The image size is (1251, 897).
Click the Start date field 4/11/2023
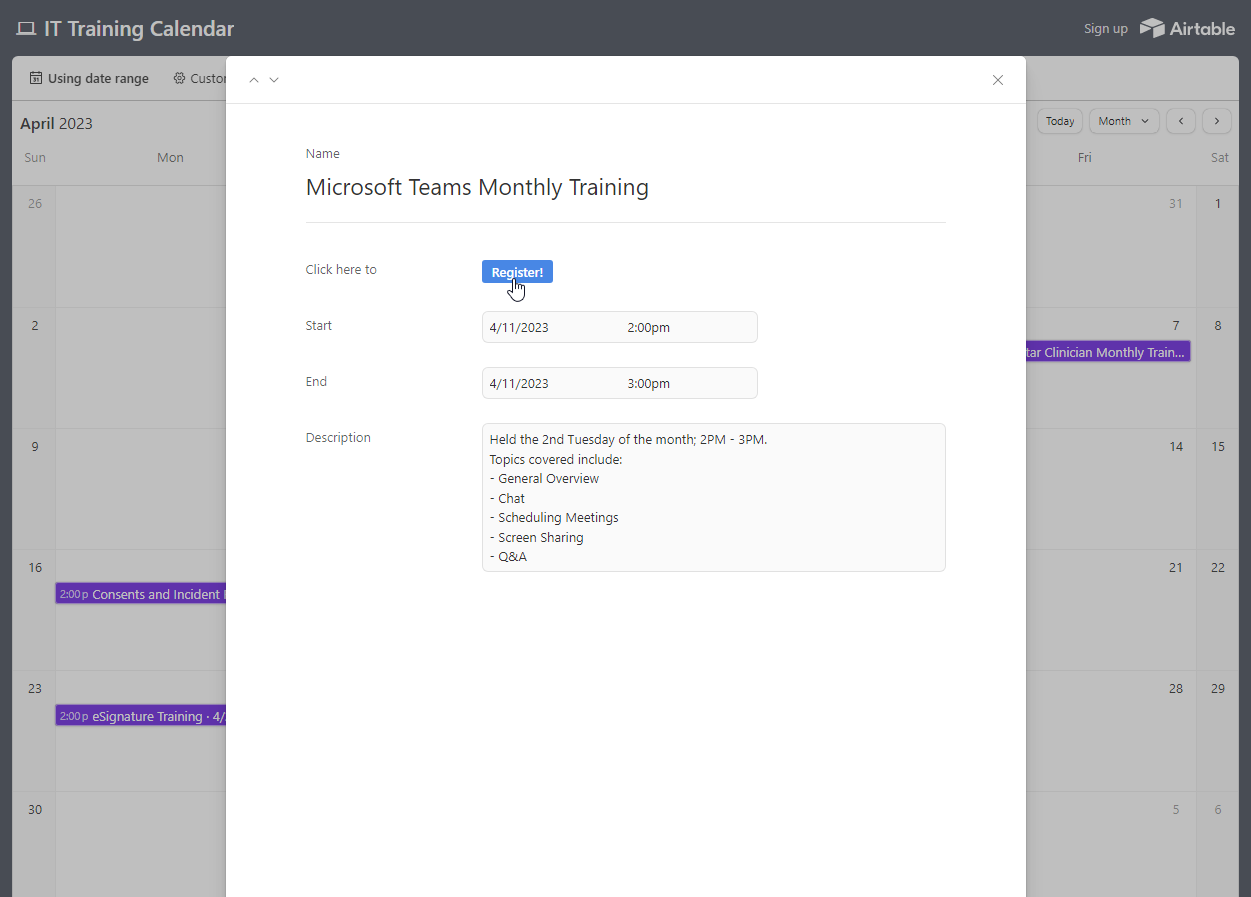pyautogui.click(x=519, y=327)
